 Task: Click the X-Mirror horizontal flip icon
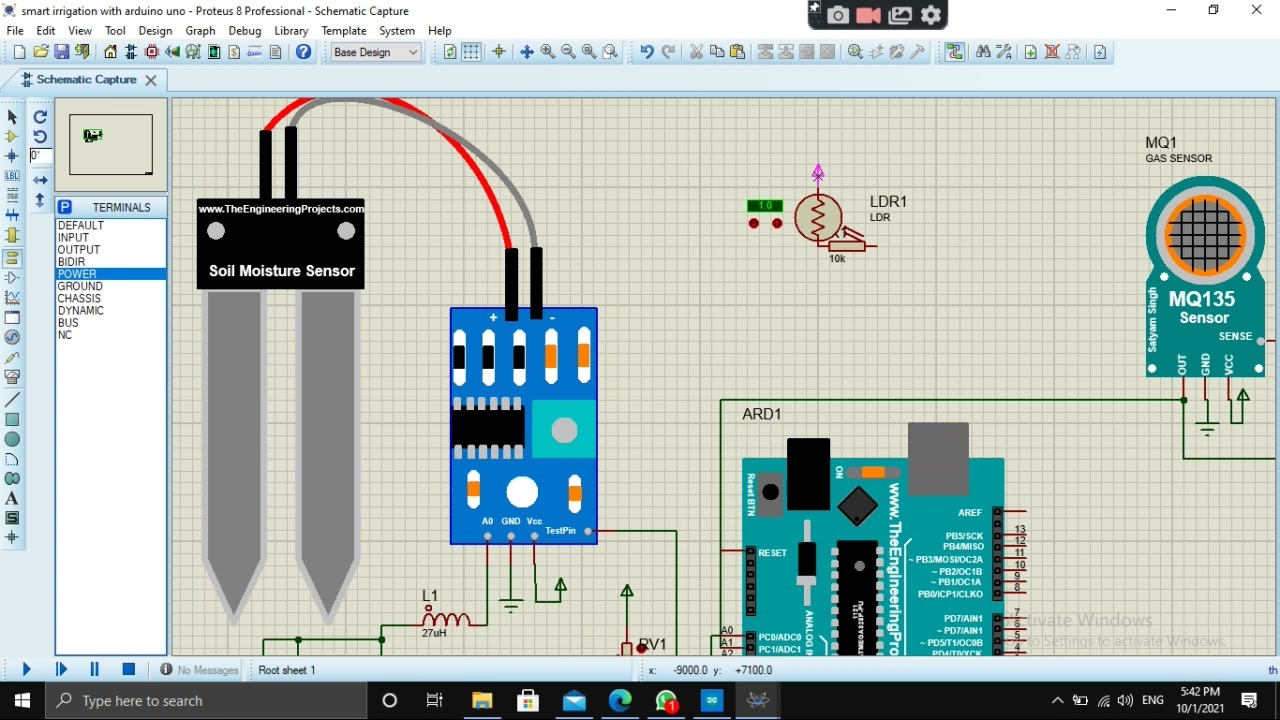pyautogui.click(x=40, y=180)
